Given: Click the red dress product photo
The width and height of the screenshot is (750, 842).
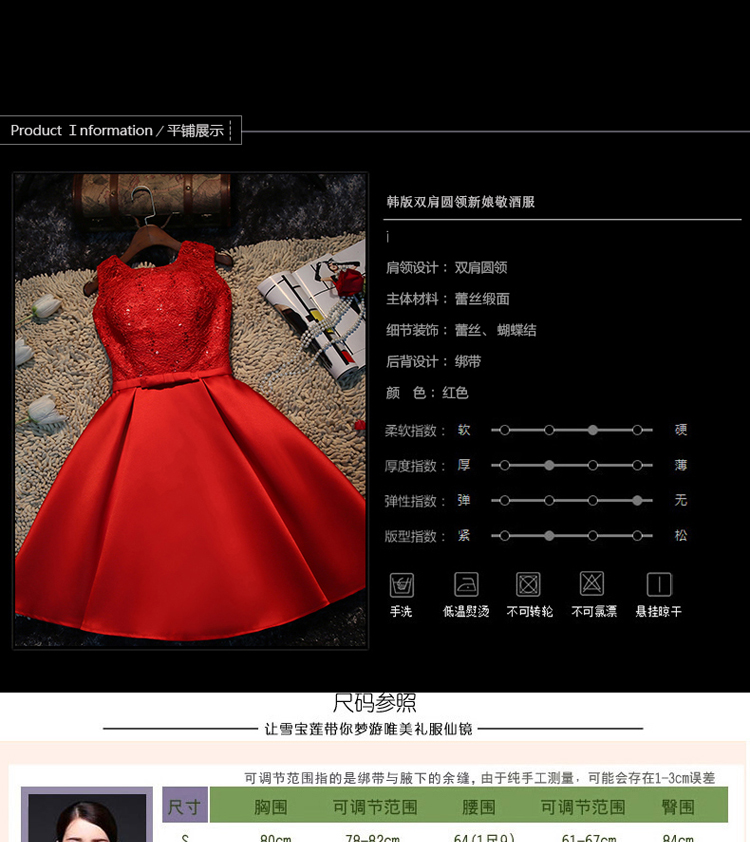Looking at the screenshot, I should tap(191, 411).
